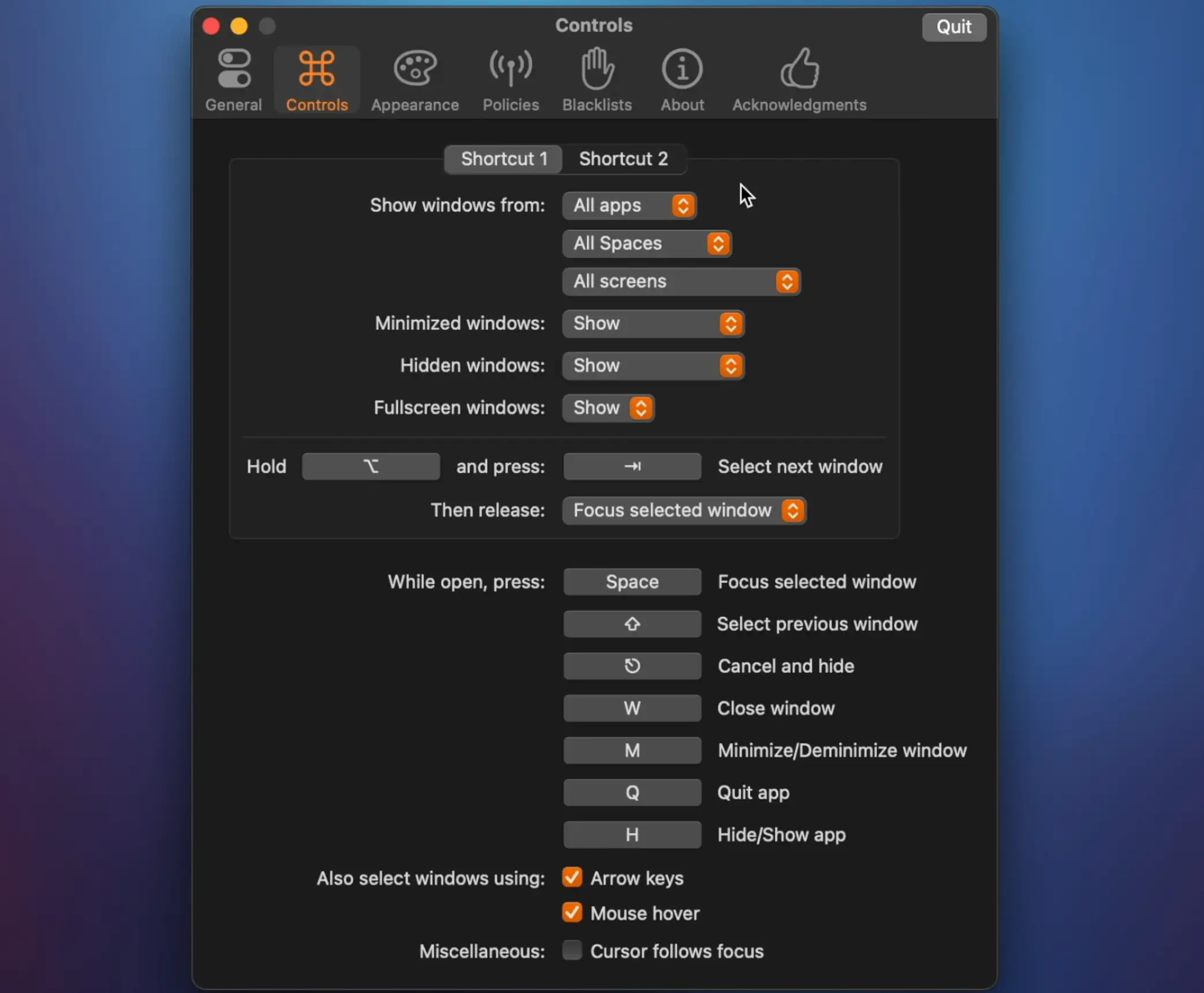Disable Mouse hover window selection
Screen dimensions: 1204x993
[x=572, y=912]
